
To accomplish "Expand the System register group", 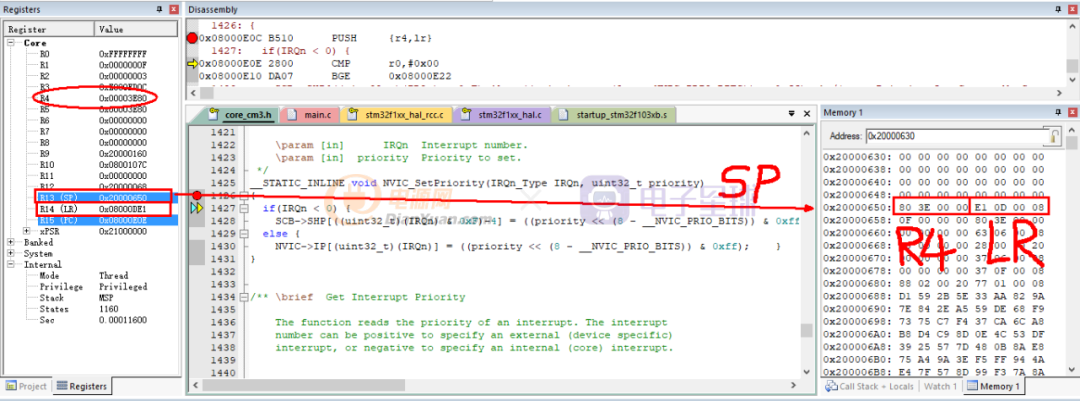I will 11,253.
